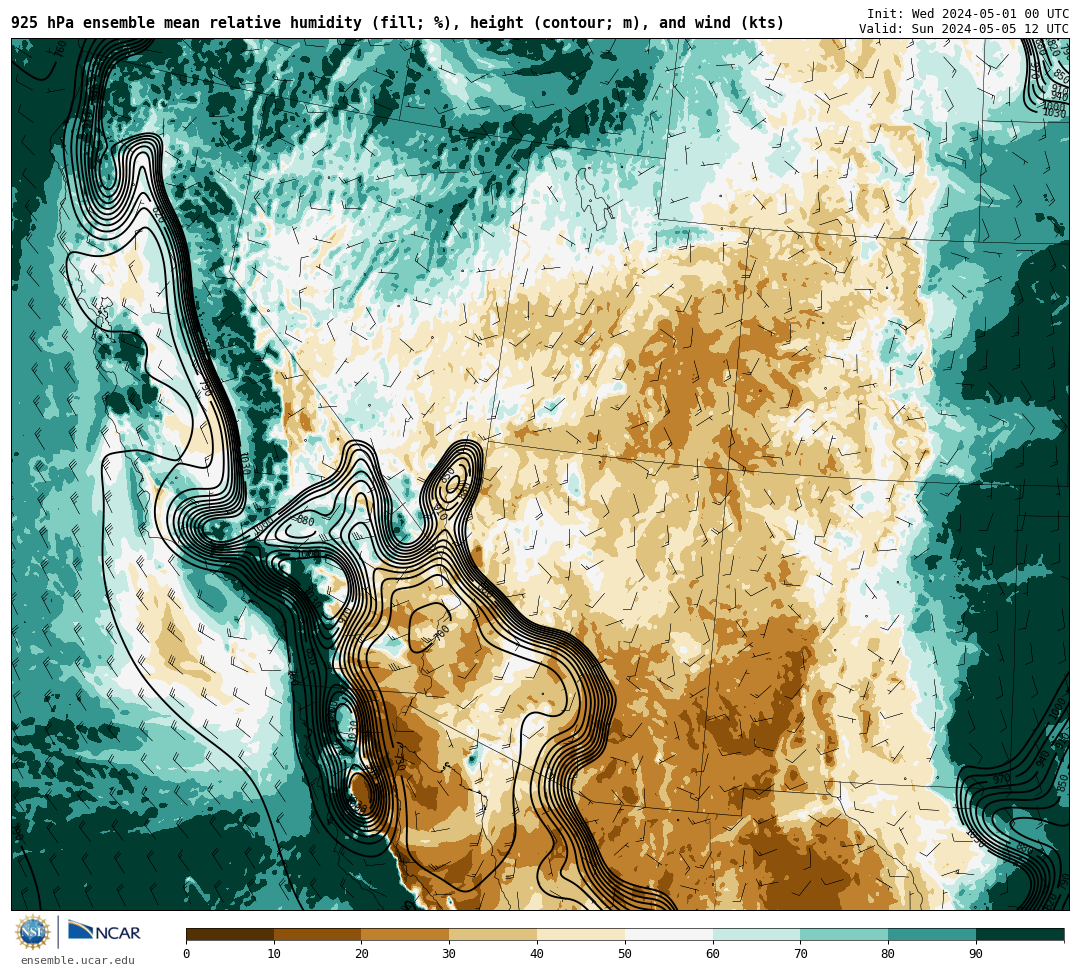Click the colorbar tick label 10

tap(274, 954)
